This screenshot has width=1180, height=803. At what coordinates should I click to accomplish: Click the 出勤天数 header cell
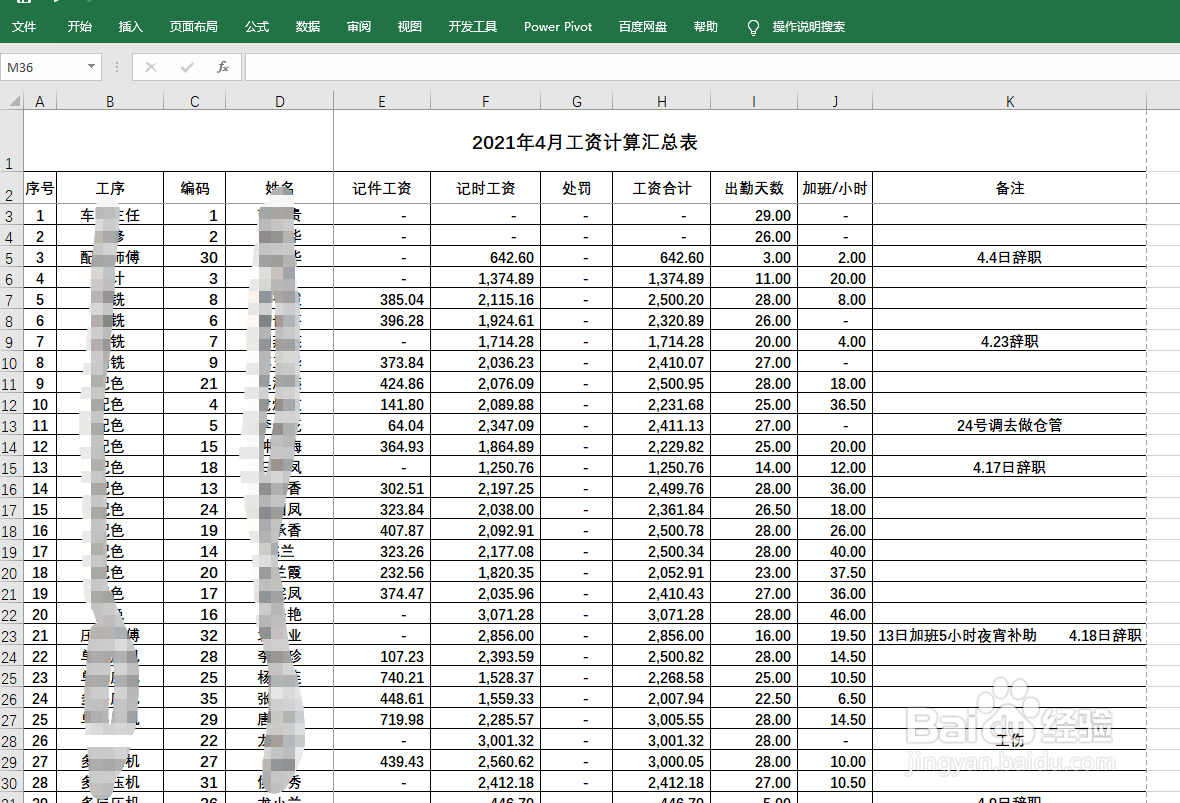753,188
